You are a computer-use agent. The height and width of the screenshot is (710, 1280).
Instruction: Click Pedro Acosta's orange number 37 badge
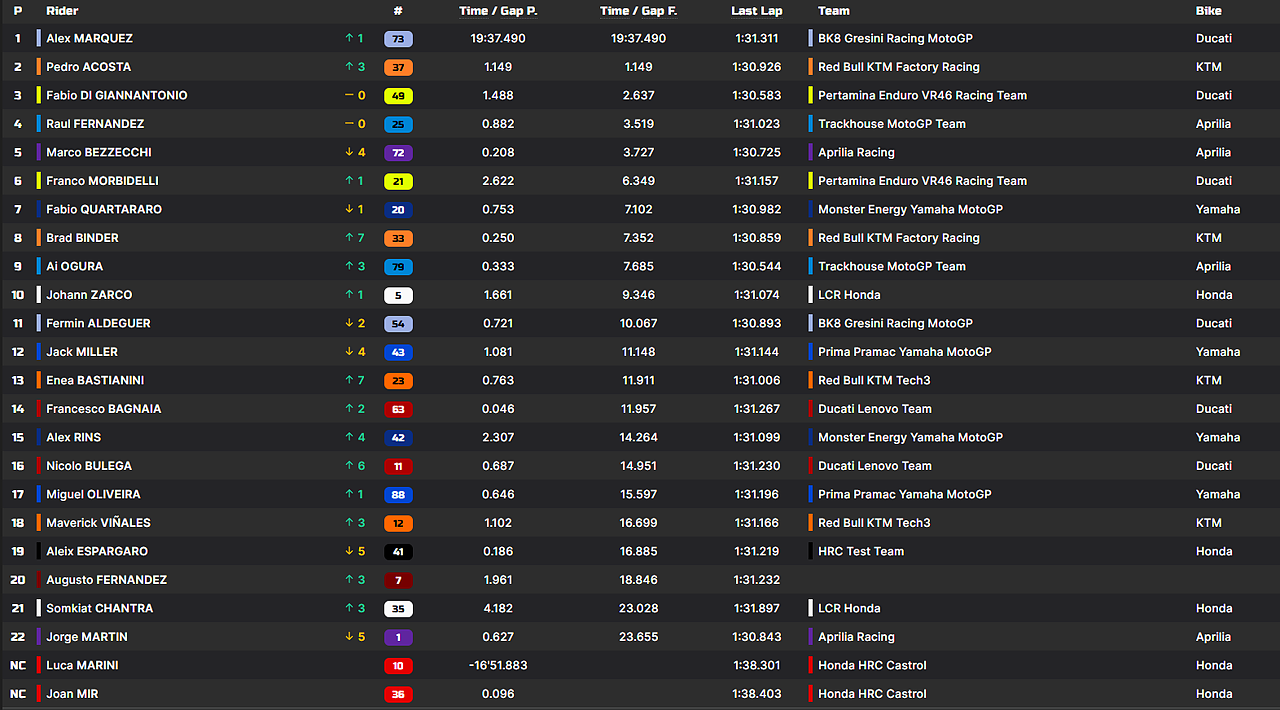398,67
